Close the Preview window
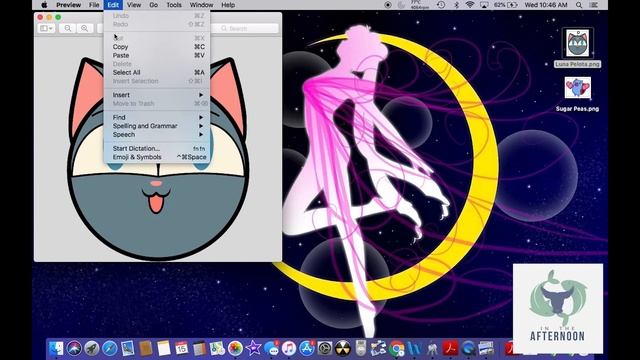 point(40,17)
